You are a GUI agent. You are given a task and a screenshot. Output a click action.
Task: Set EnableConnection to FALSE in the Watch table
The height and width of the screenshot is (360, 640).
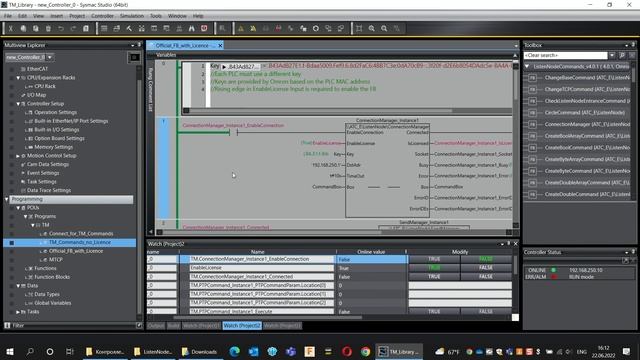click(486, 259)
